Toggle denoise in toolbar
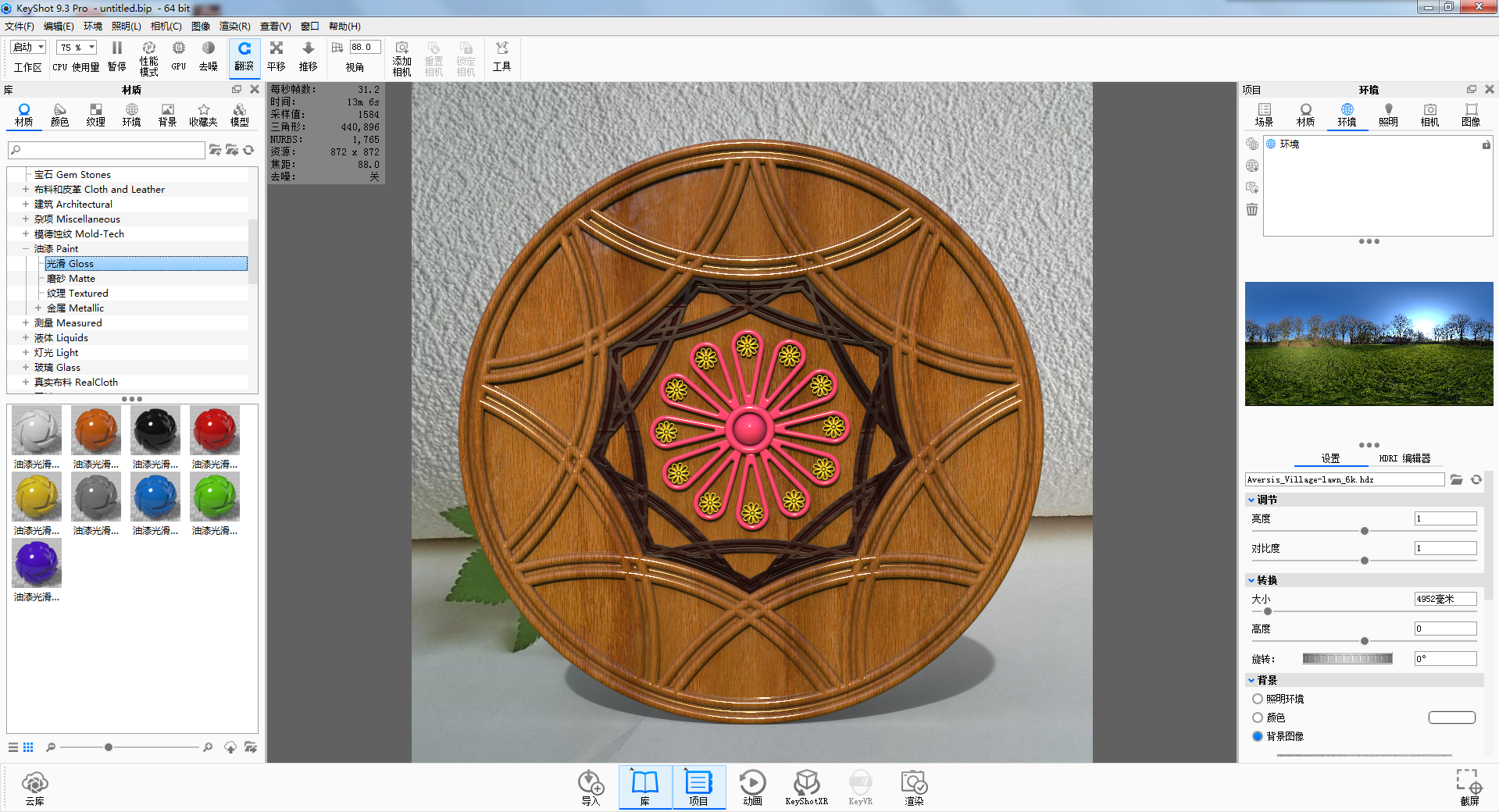This screenshot has width=1499, height=812. 208,57
